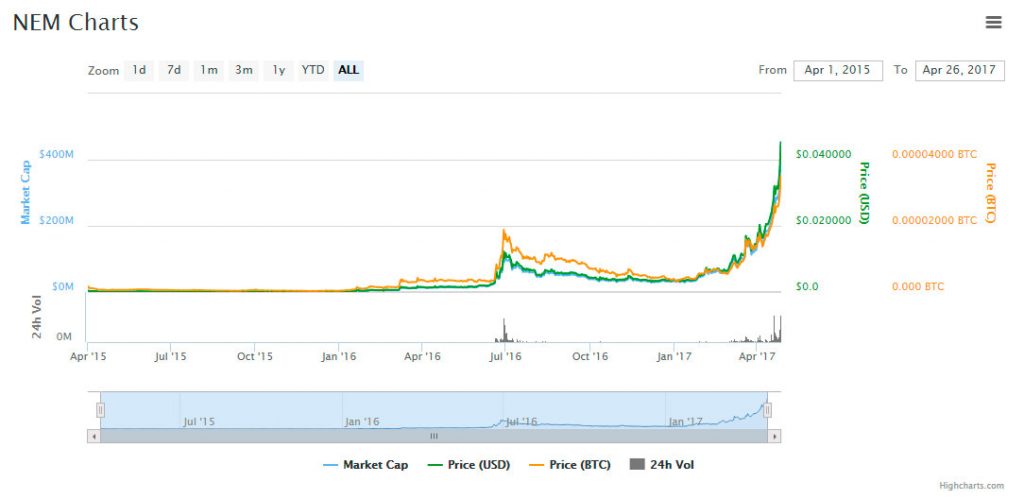
Task: Click the $0.020000 USD price label
Action: pyautogui.click(x=824, y=220)
